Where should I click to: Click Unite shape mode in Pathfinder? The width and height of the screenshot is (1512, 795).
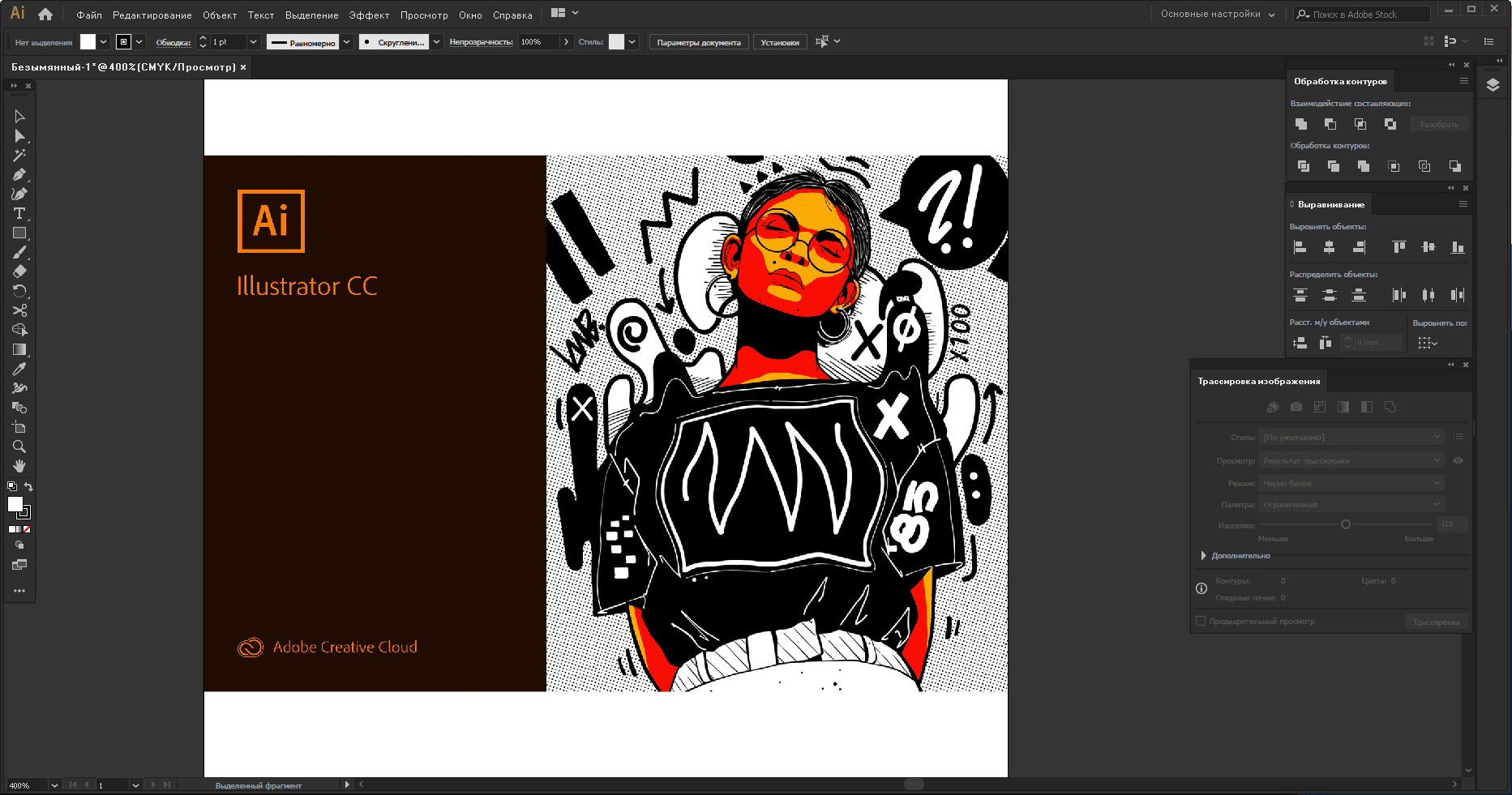click(x=1301, y=124)
